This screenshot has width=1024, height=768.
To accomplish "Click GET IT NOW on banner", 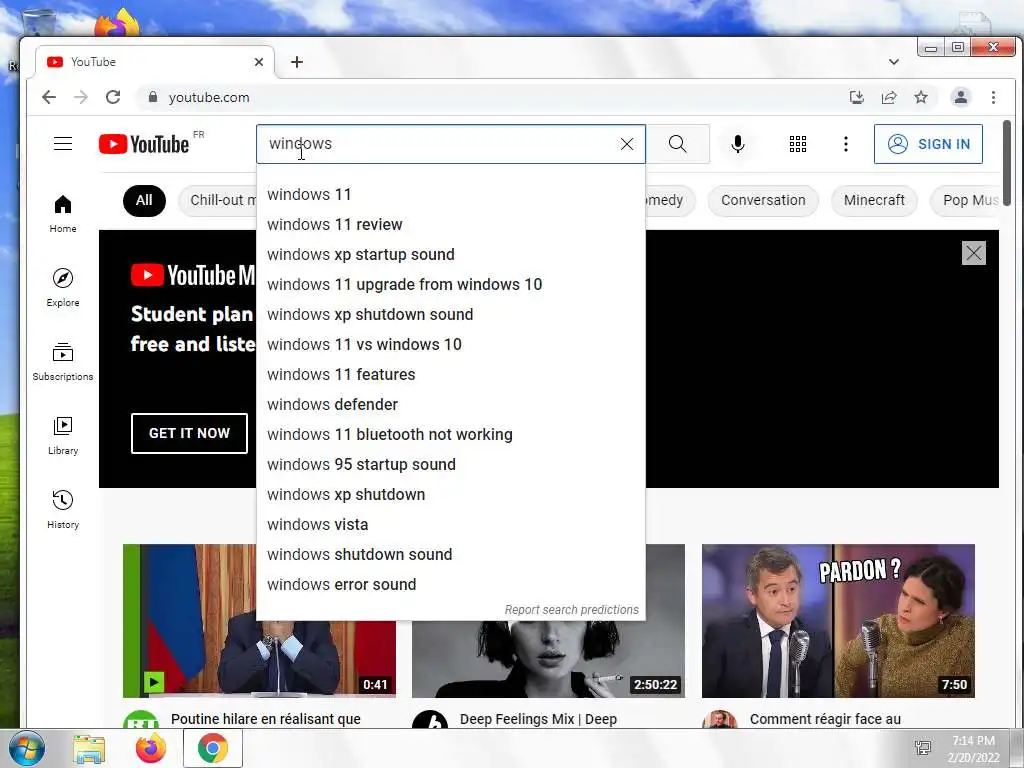I will (x=189, y=433).
